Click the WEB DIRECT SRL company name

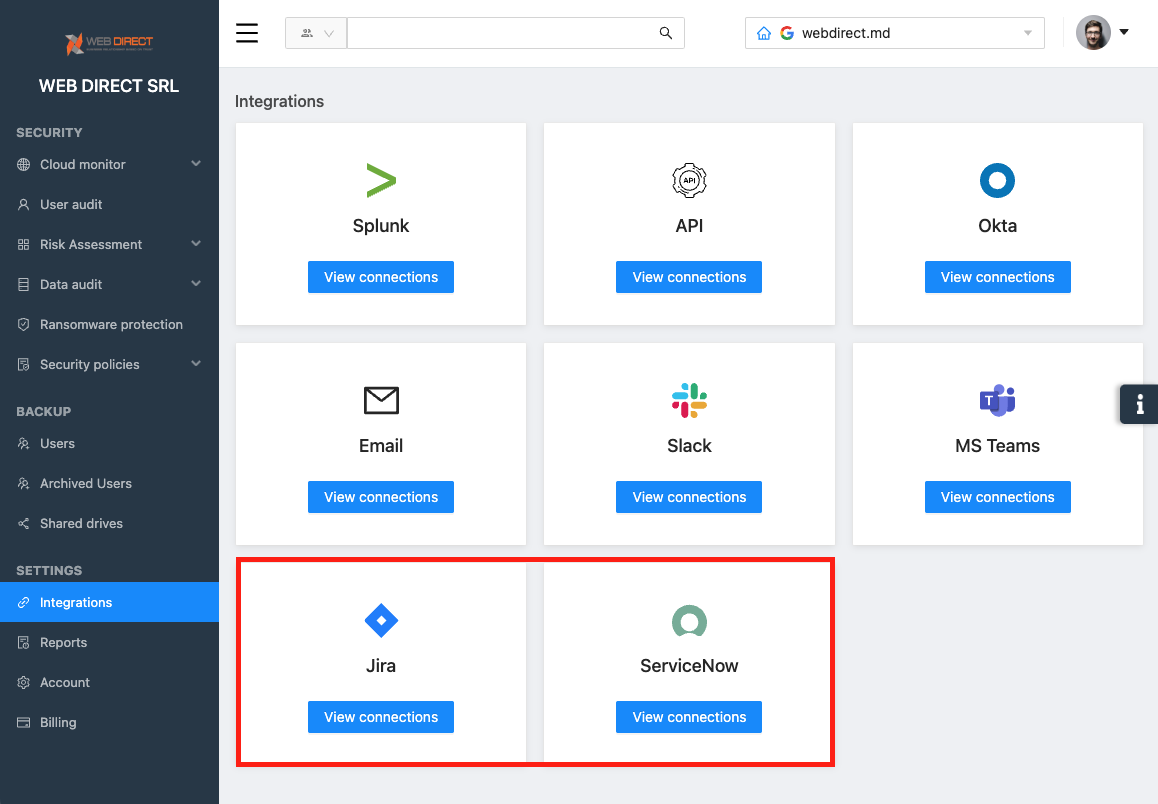click(x=109, y=86)
